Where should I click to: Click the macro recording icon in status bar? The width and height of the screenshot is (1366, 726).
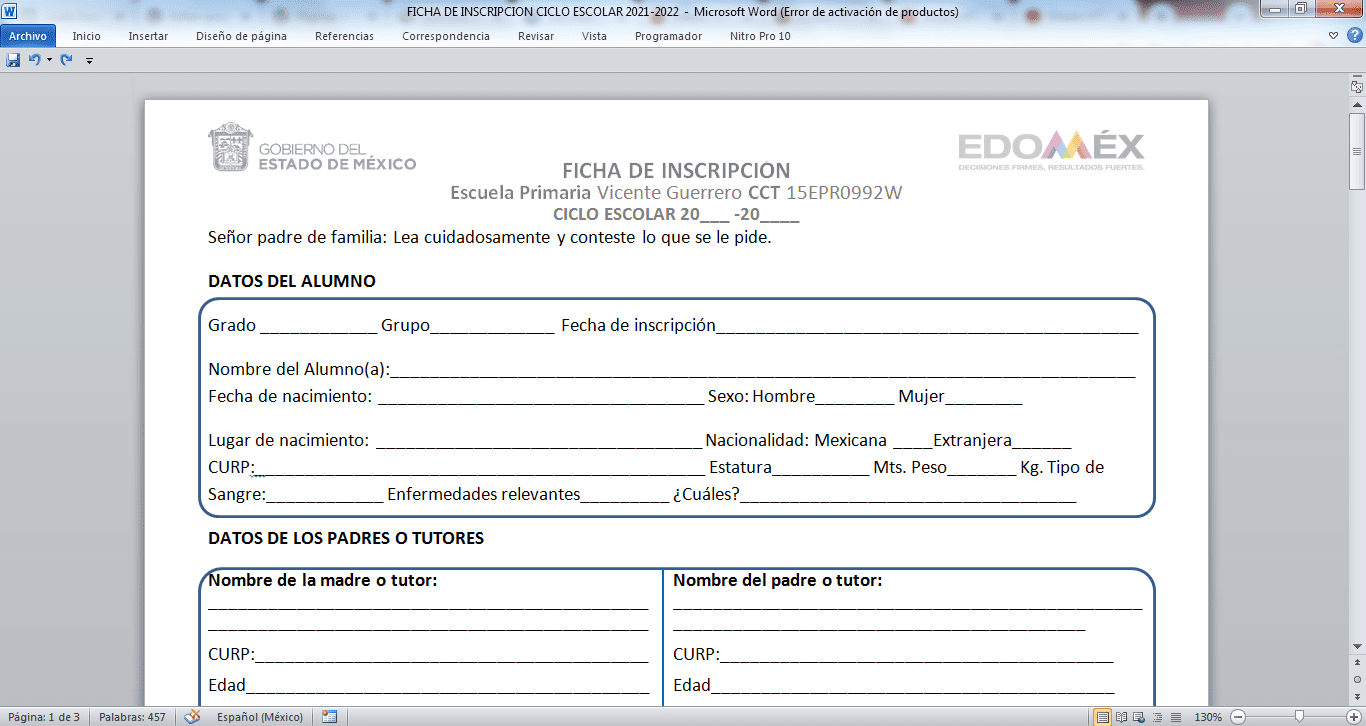tap(329, 717)
